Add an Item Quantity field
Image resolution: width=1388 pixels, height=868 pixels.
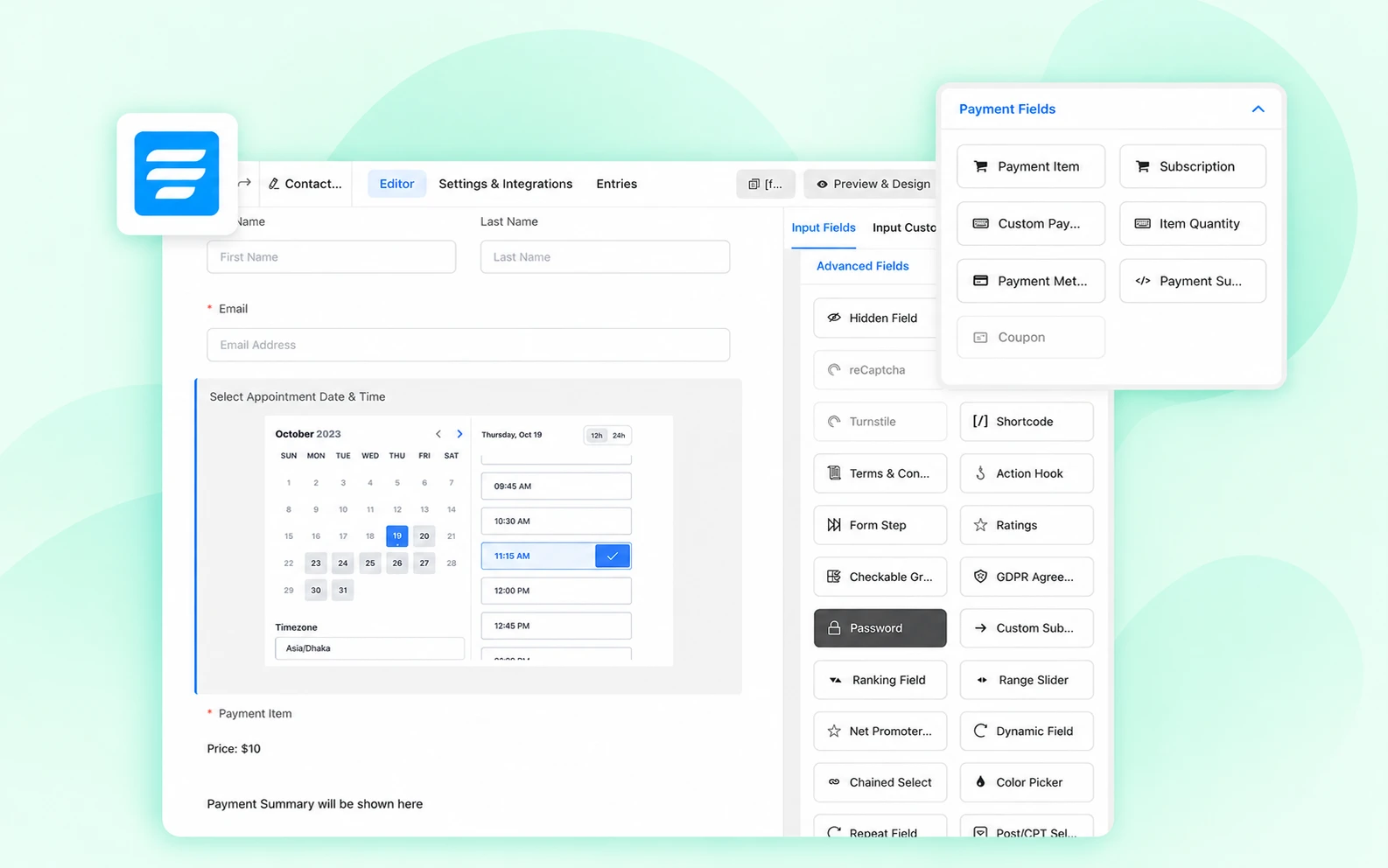coord(1193,224)
